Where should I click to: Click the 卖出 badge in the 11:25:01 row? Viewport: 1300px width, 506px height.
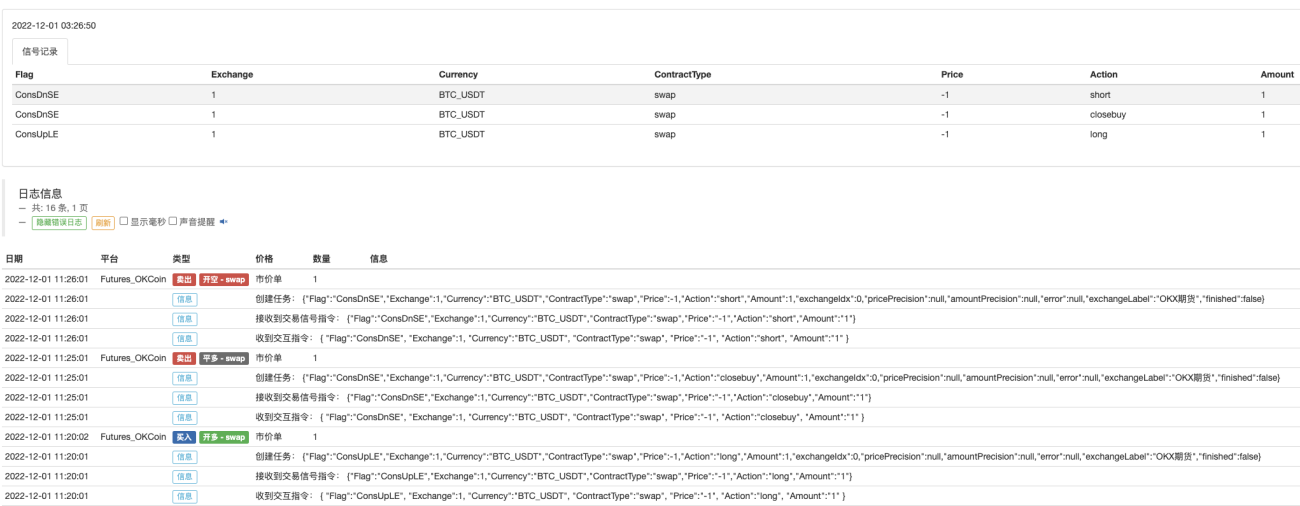pyautogui.click(x=184, y=358)
